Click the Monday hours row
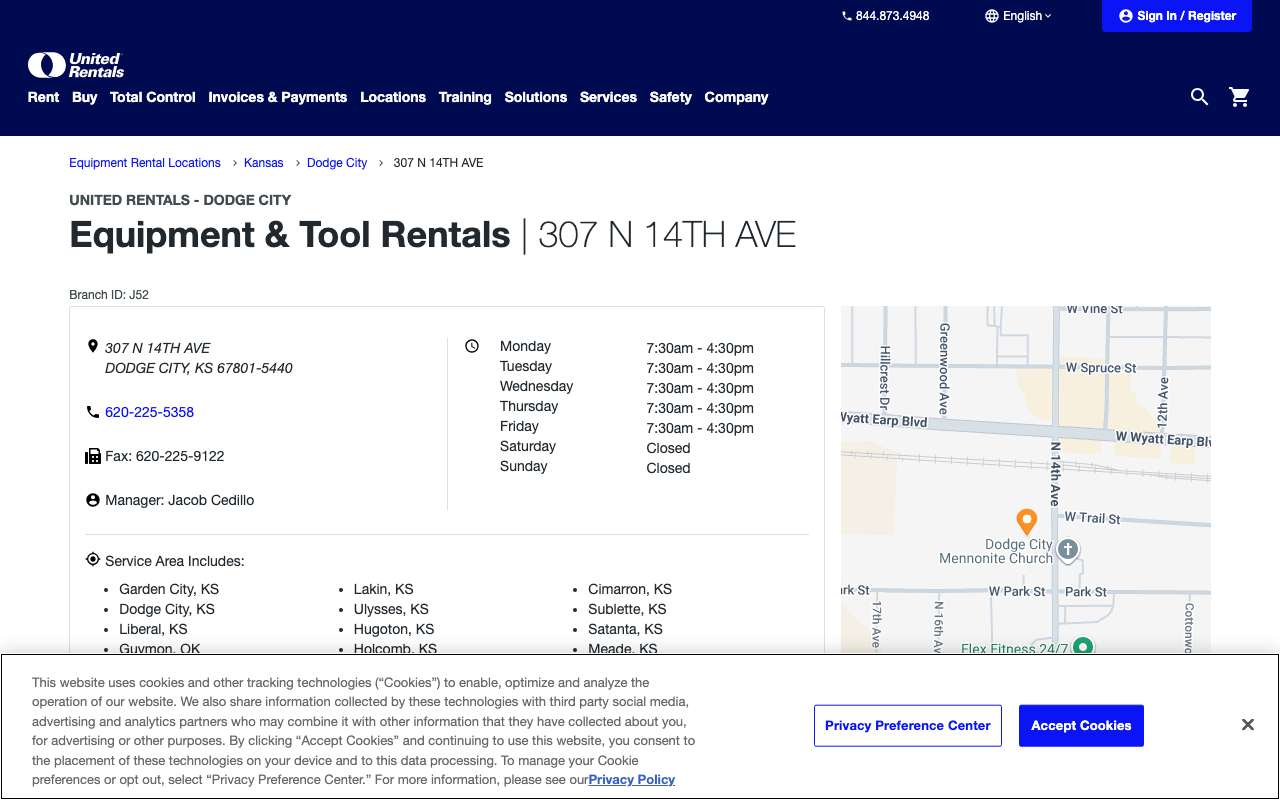The width and height of the screenshot is (1280, 800). click(627, 347)
